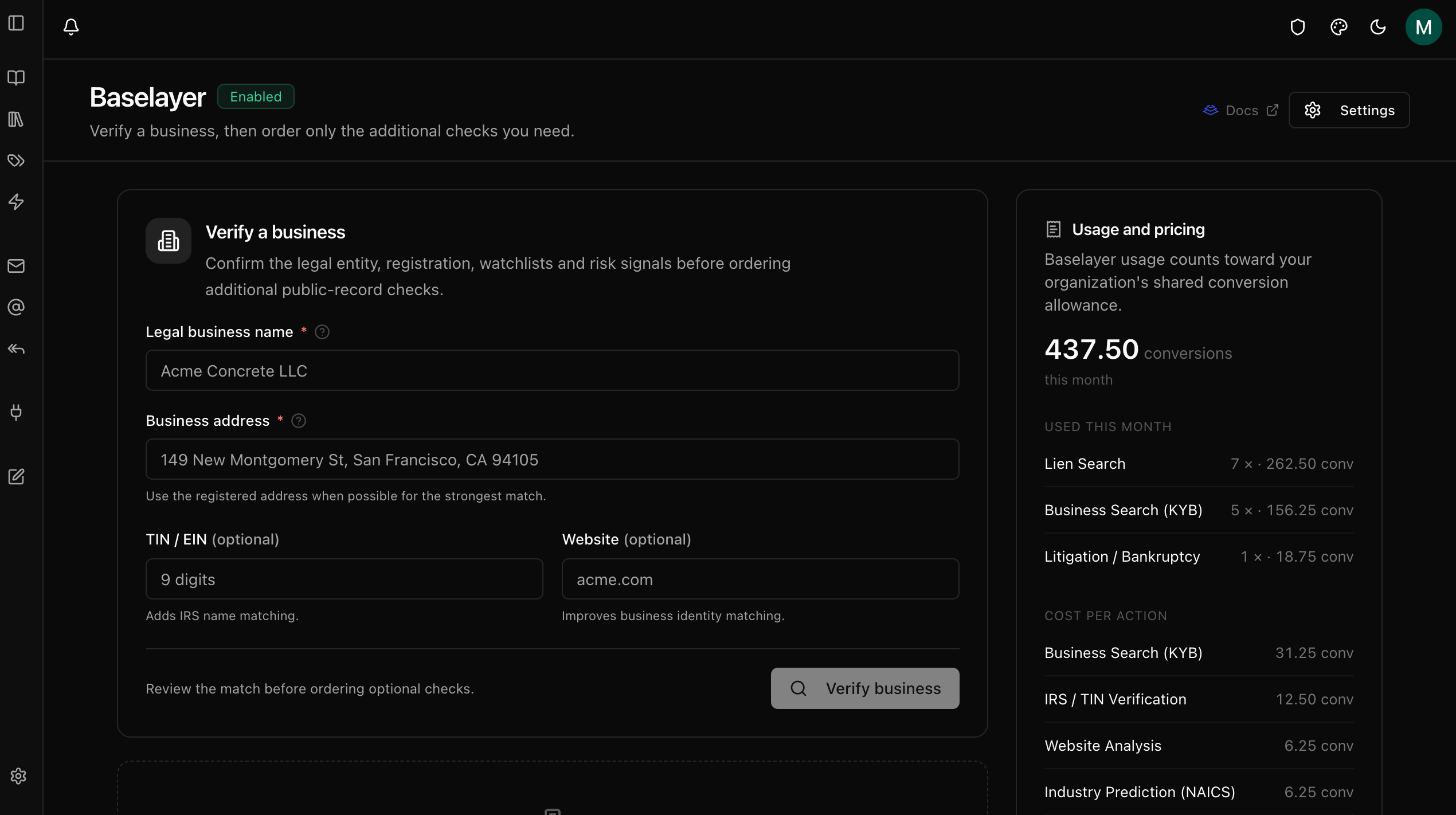Open the plug integrations sidebar icon
The width and height of the screenshot is (1456, 815).
click(x=16, y=412)
